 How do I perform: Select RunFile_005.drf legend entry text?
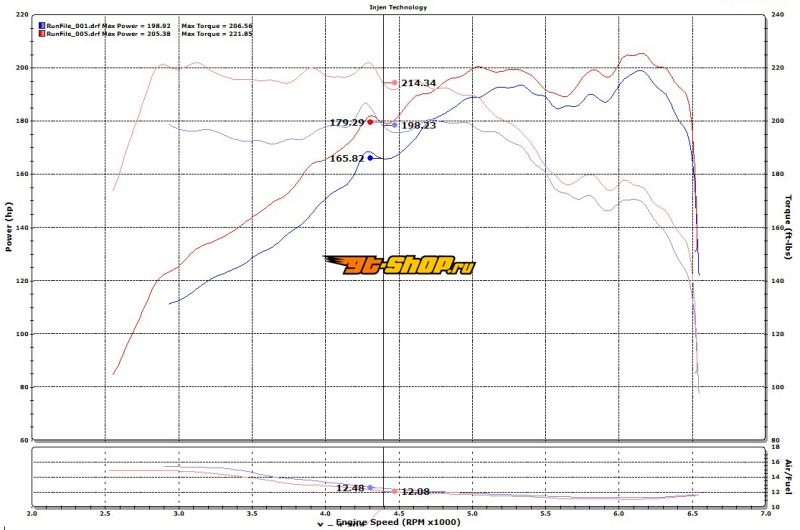click(71, 33)
